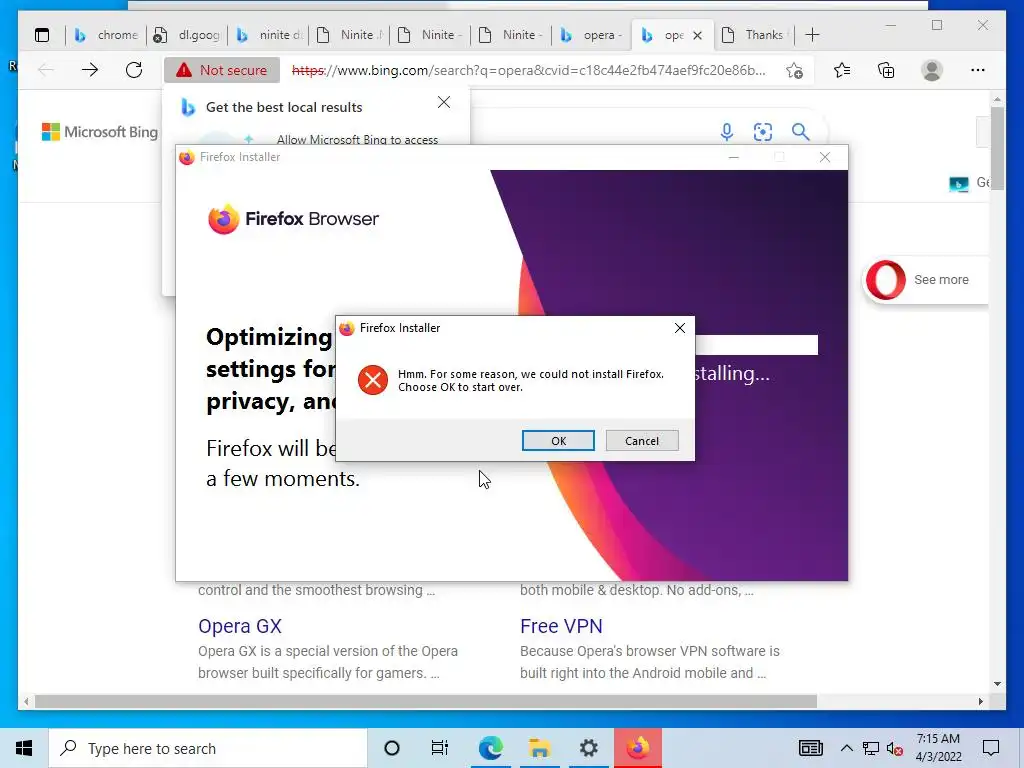Open File Explorer from the taskbar
The width and height of the screenshot is (1024, 768).
click(x=539, y=748)
